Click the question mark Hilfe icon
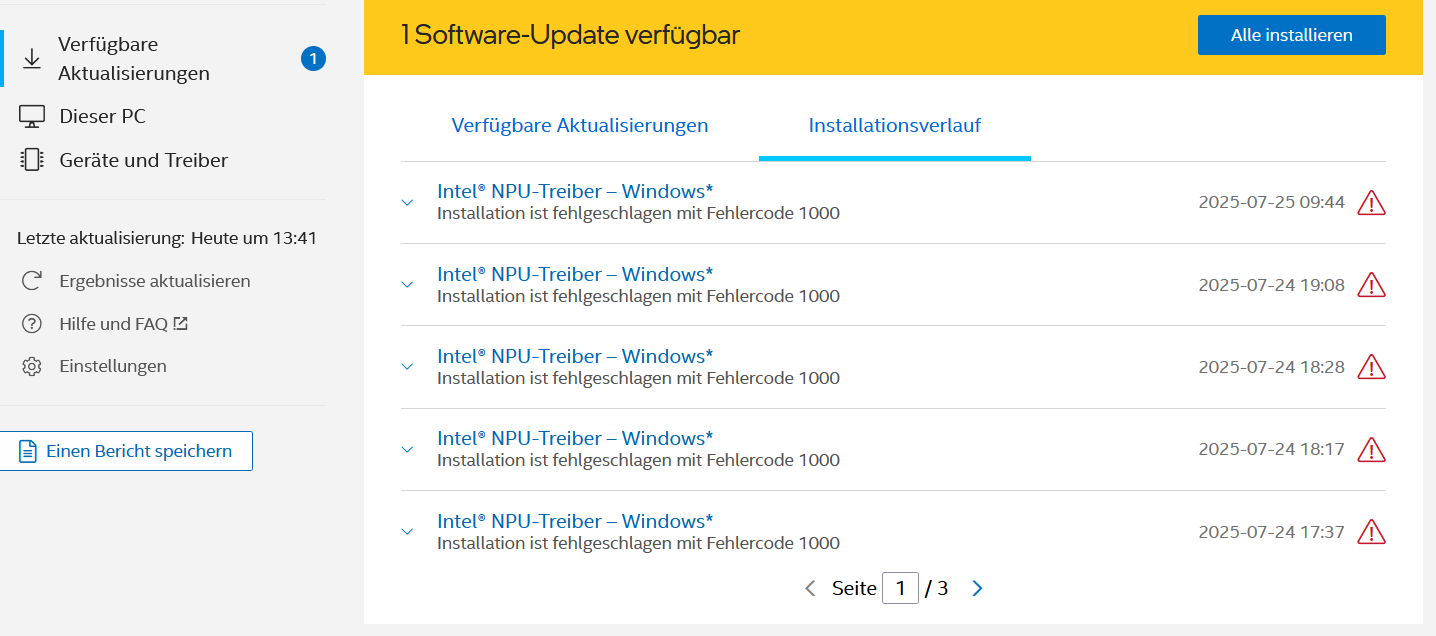This screenshot has width=1436, height=636. (32, 324)
